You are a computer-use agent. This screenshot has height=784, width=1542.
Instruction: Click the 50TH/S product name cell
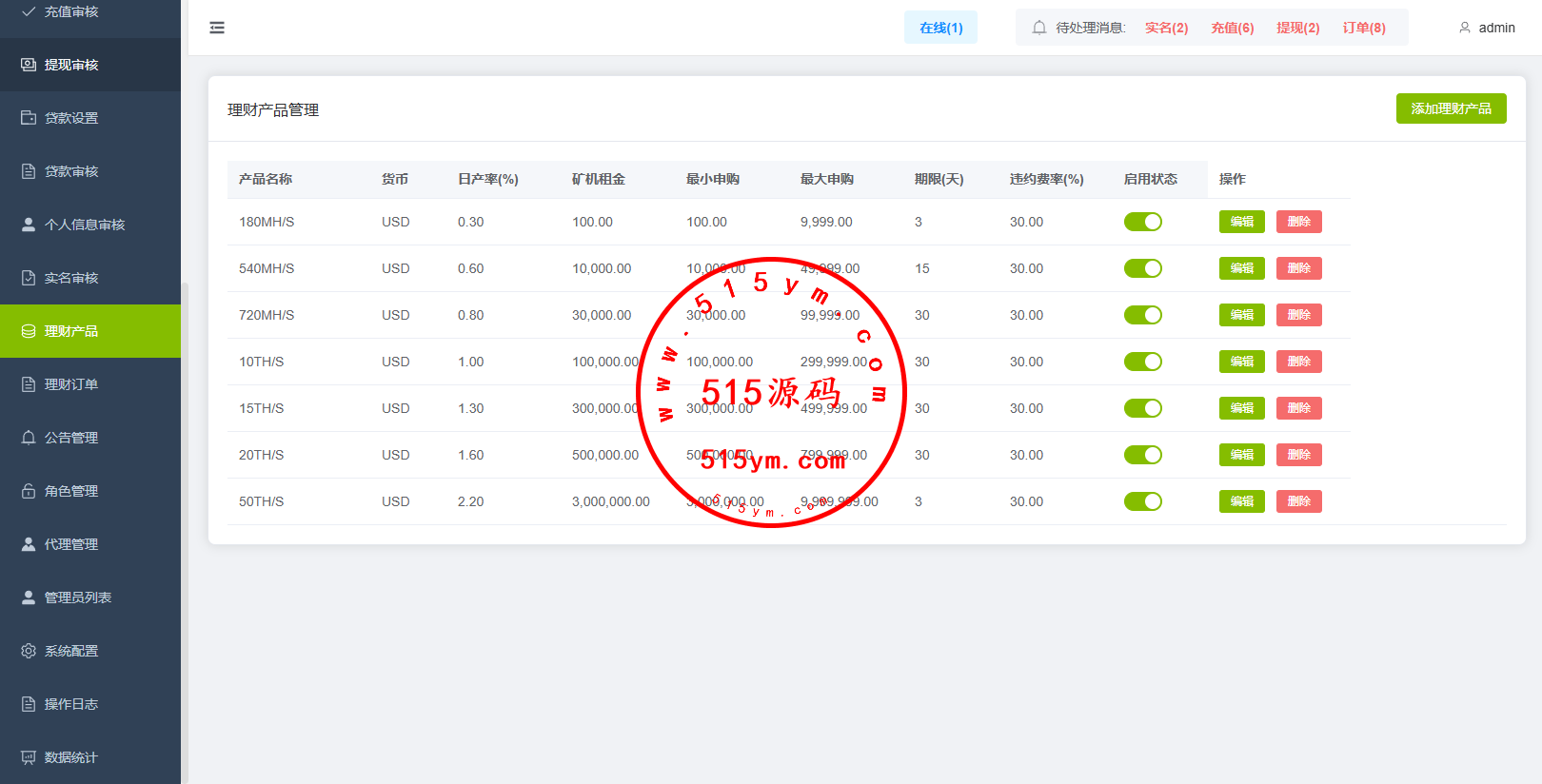point(262,501)
